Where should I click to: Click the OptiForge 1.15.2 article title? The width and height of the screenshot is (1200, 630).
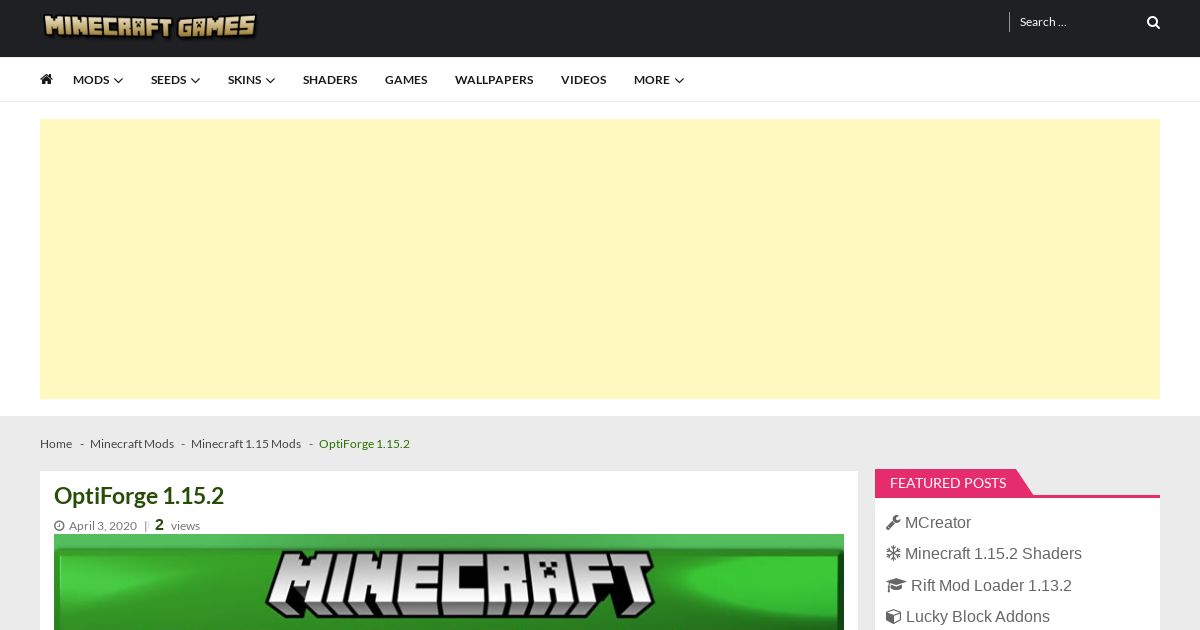(139, 496)
